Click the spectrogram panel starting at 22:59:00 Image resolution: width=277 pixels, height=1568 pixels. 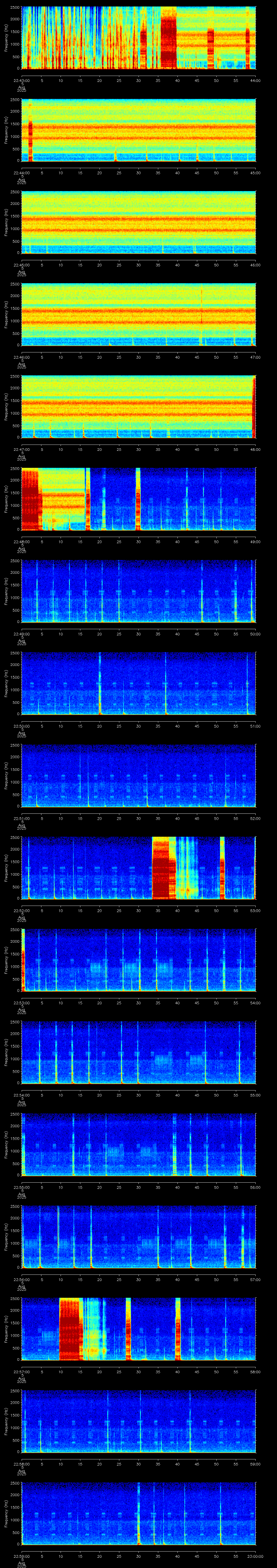click(x=139, y=1514)
